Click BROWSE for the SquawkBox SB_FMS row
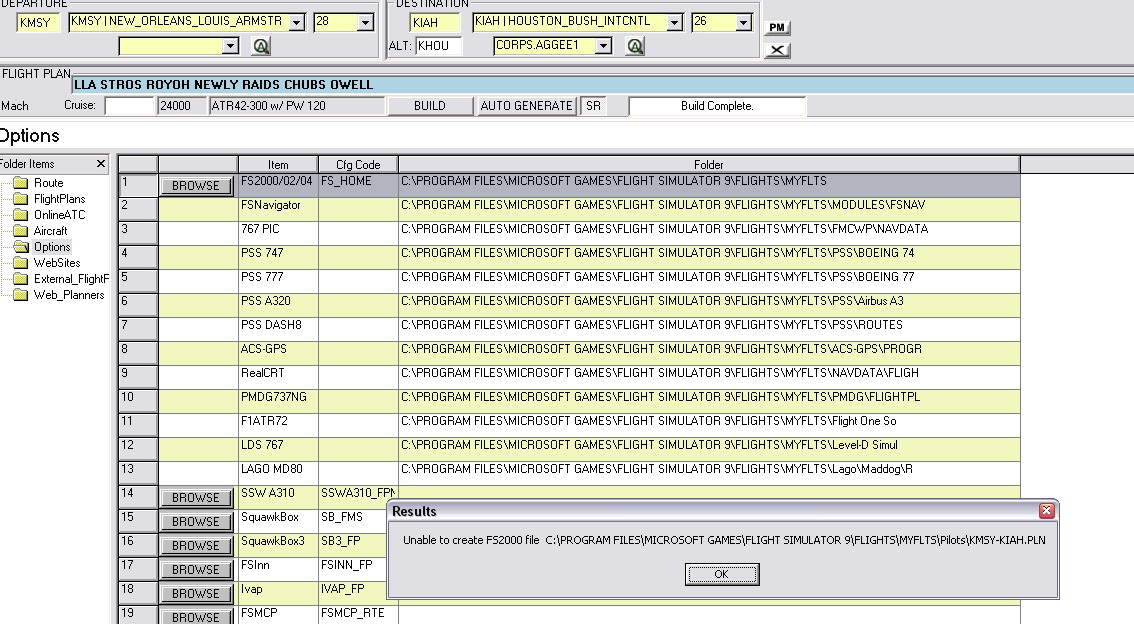Viewport: 1134px width, 624px height. click(196, 522)
